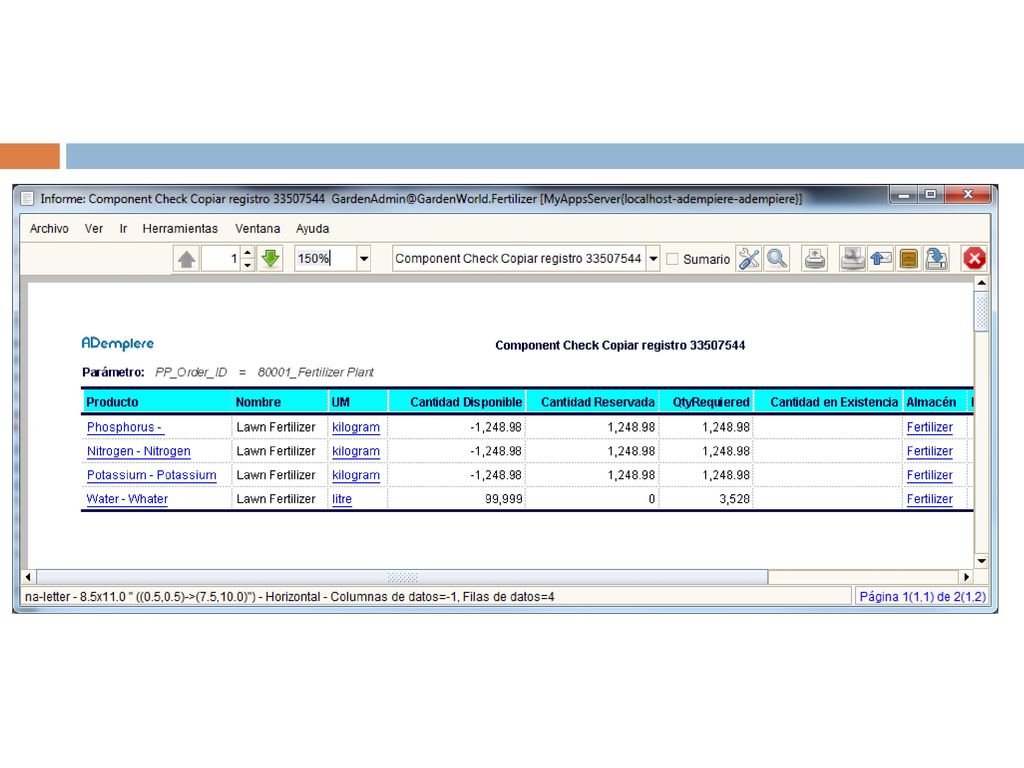Open the Archivo menu

(49, 229)
